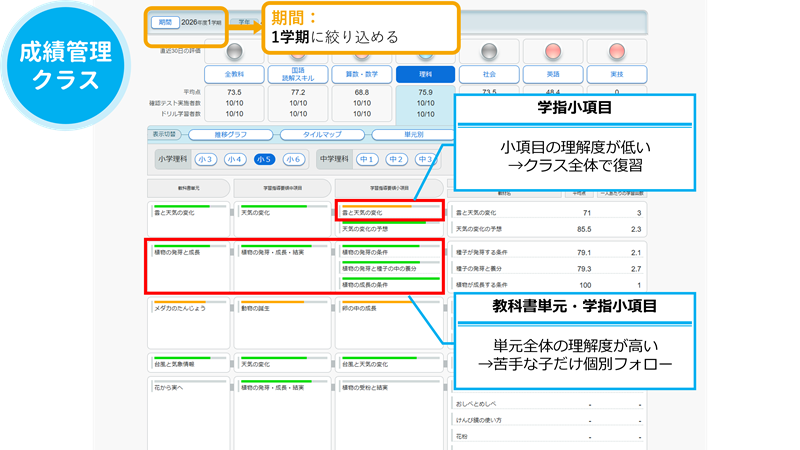Open the メダカのたんじょう textbook unit card
The image size is (800, 450).
[x=189, y=323]
